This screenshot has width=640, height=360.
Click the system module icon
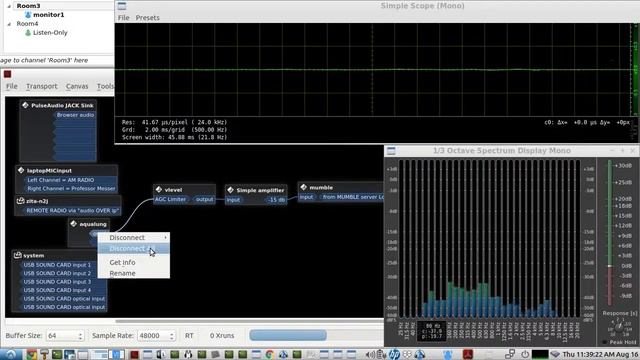[x=18, y=255]
